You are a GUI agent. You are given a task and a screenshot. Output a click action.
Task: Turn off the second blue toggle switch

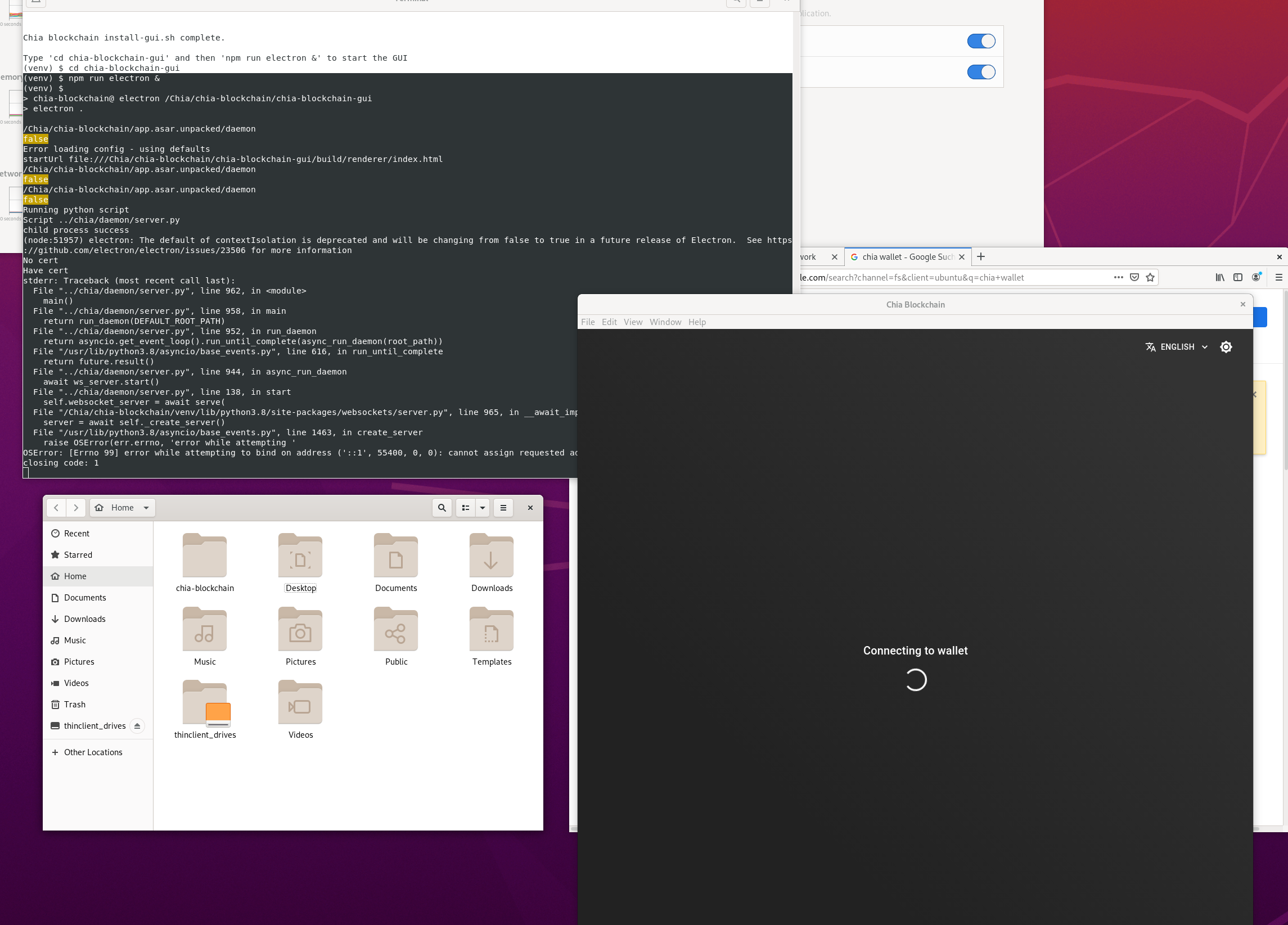click(x=981, y=71)
